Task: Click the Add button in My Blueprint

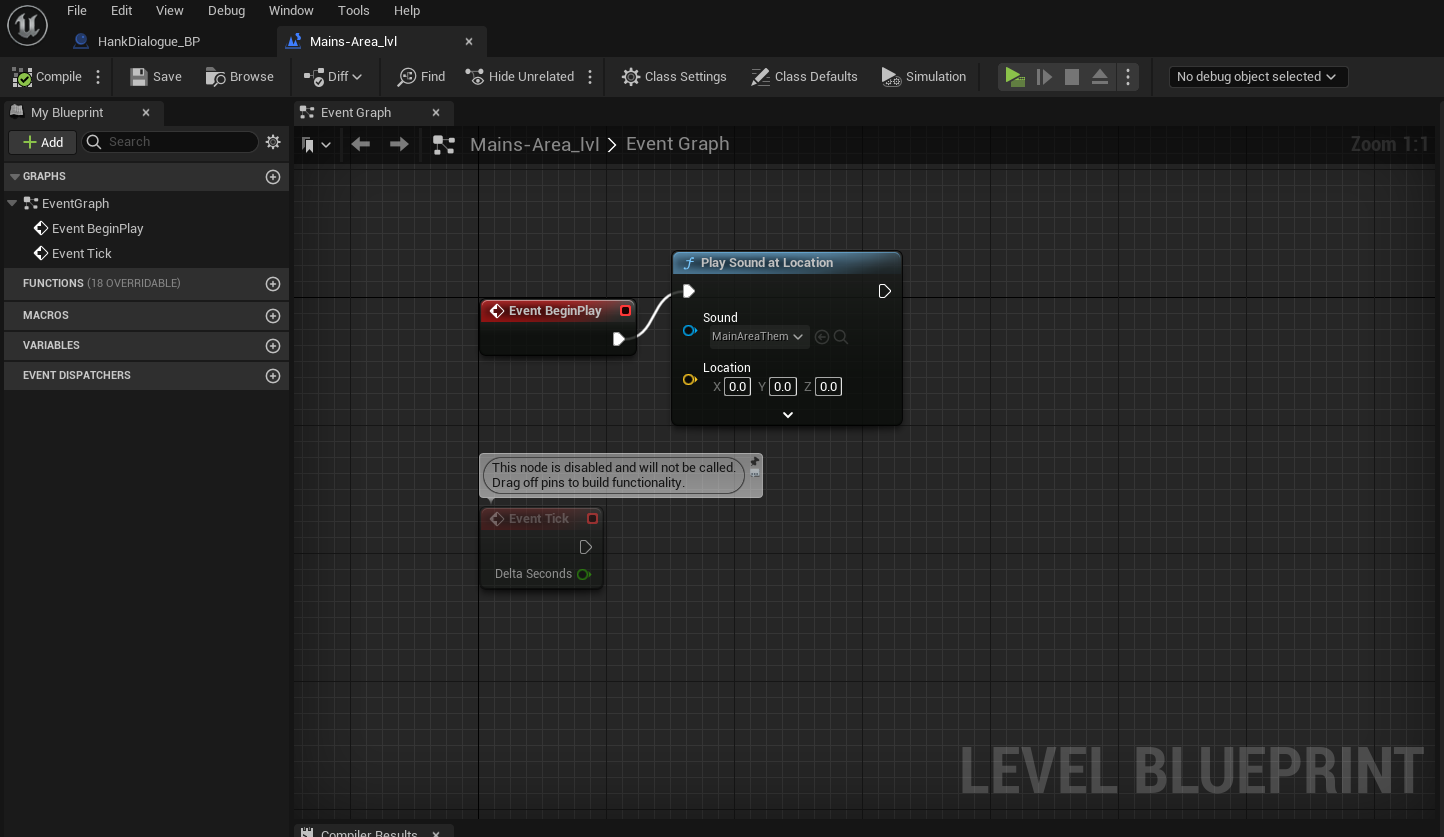Action: 43,142
